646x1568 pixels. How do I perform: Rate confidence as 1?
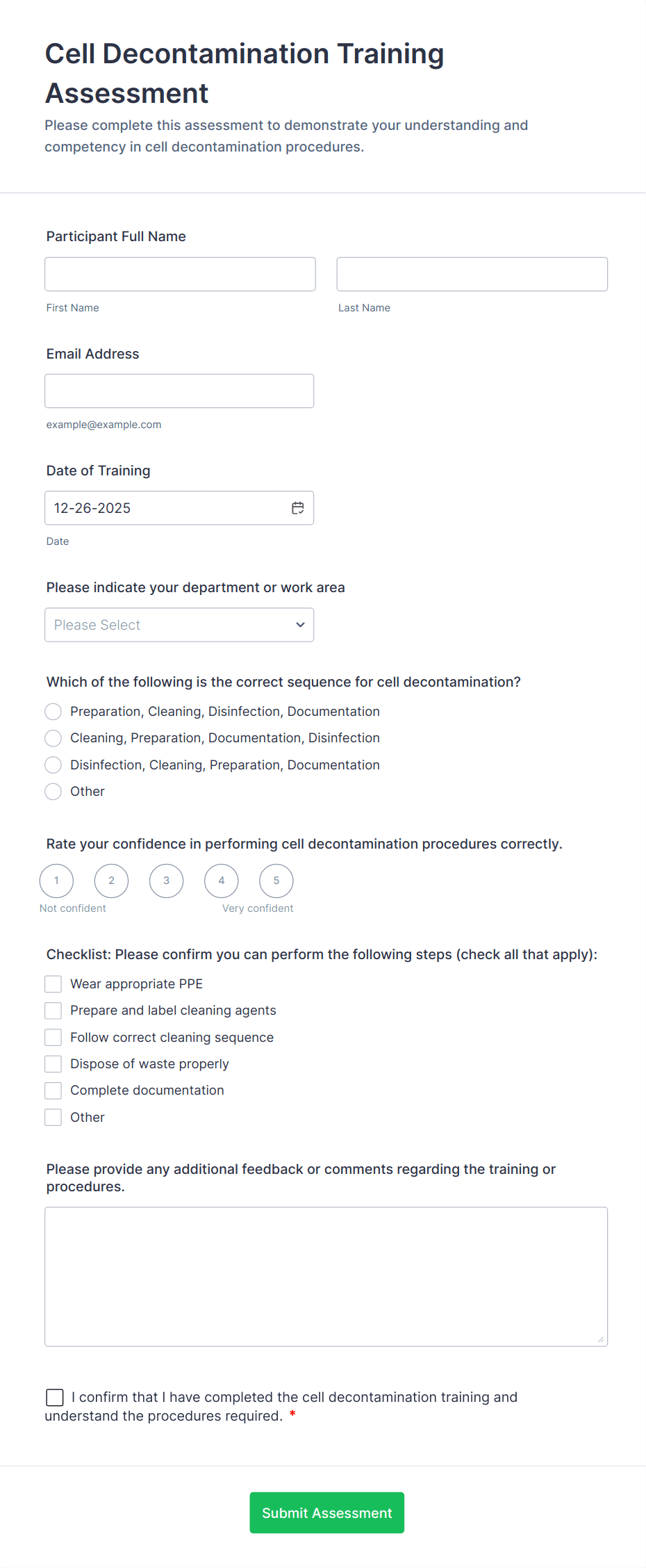coord(56,881)
